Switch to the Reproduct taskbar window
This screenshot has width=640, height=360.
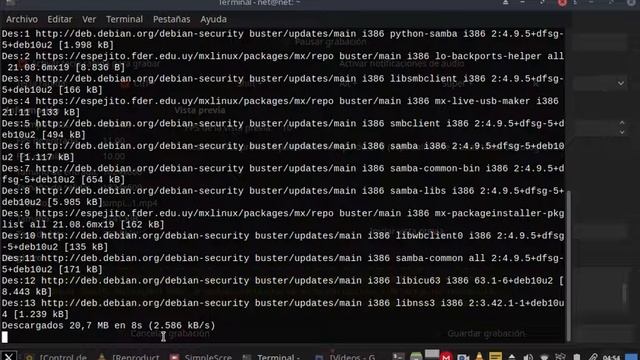129,357
